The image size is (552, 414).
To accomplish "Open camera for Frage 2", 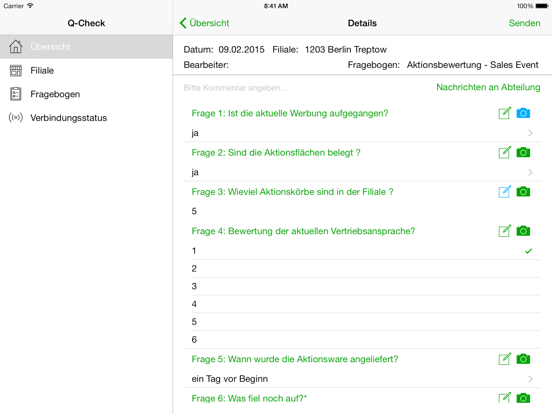I will coord(523,152).
